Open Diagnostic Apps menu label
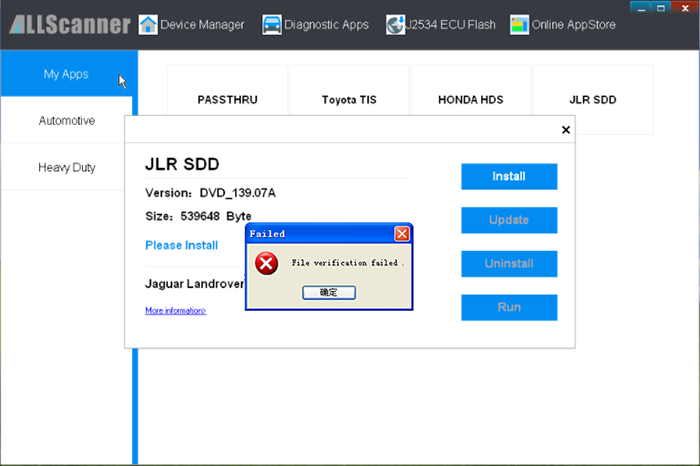 click(326, 25)
